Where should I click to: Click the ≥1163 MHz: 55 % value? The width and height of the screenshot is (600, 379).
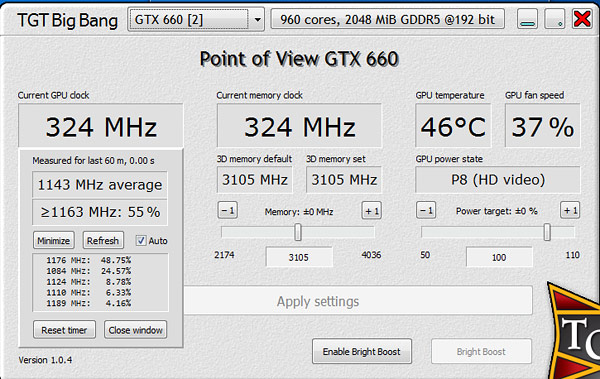[x=100, y=212]
